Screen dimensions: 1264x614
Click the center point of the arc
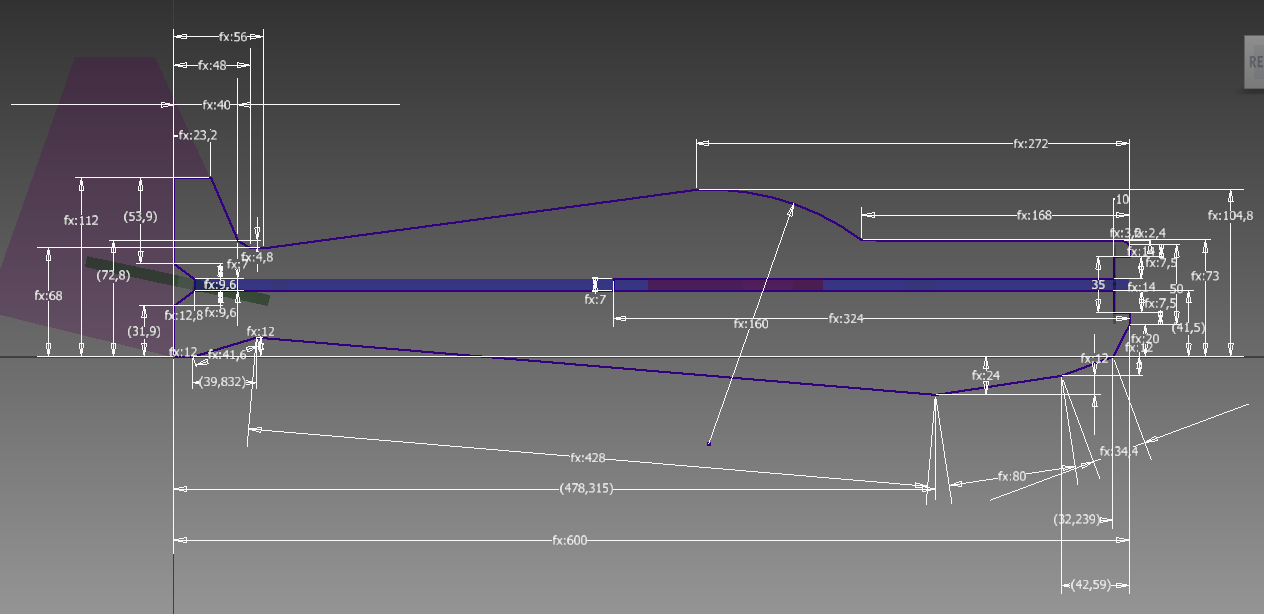pos(709,443)
